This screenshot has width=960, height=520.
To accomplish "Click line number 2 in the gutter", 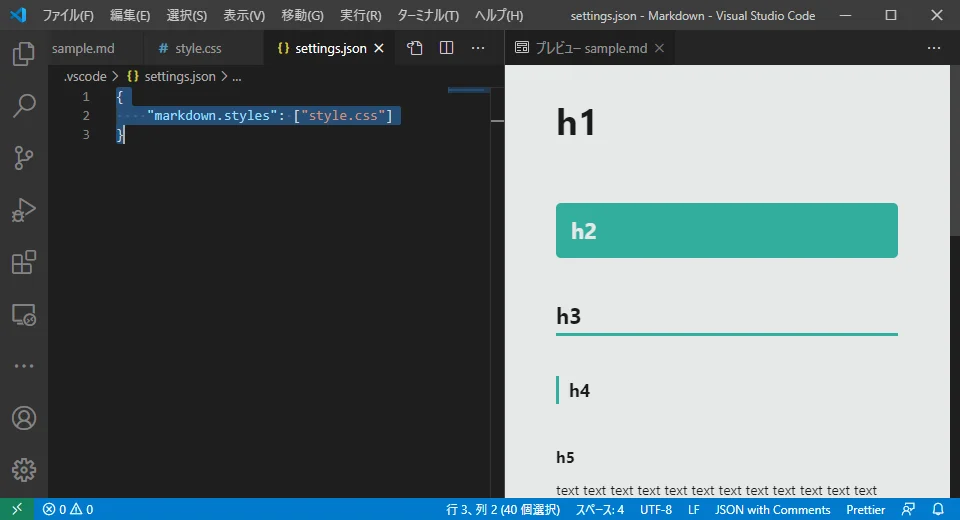I will point(86,116).
